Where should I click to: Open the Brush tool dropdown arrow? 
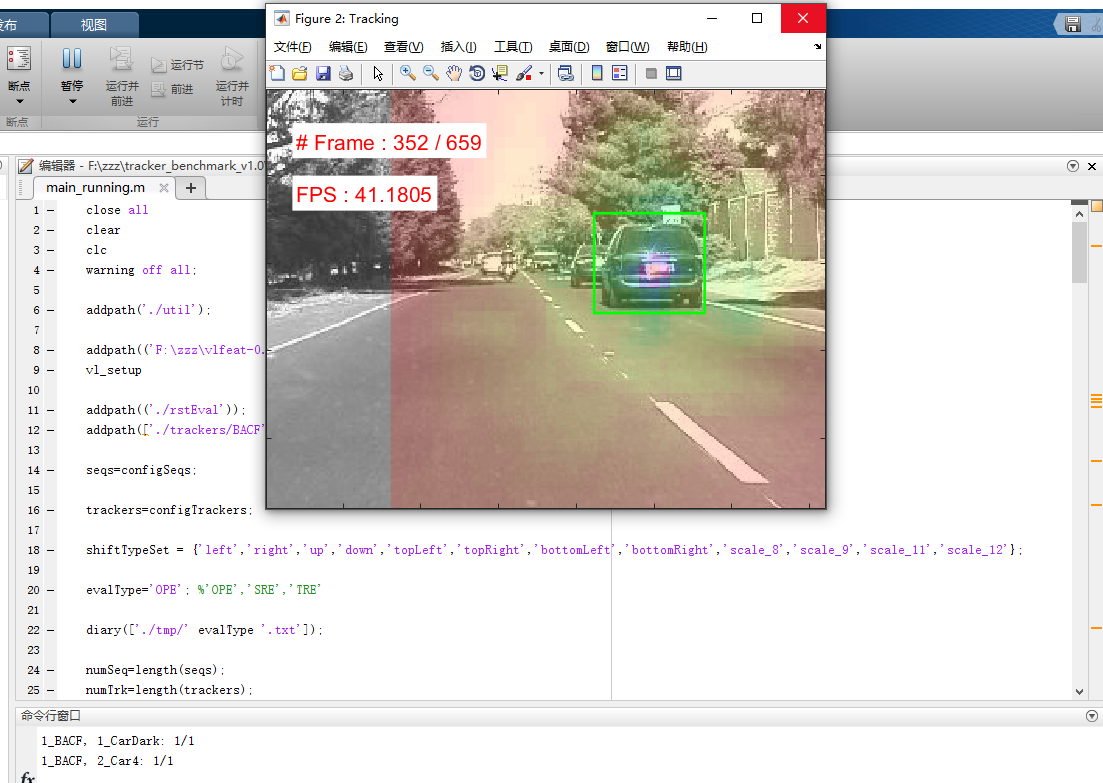(x=542, y=73)
